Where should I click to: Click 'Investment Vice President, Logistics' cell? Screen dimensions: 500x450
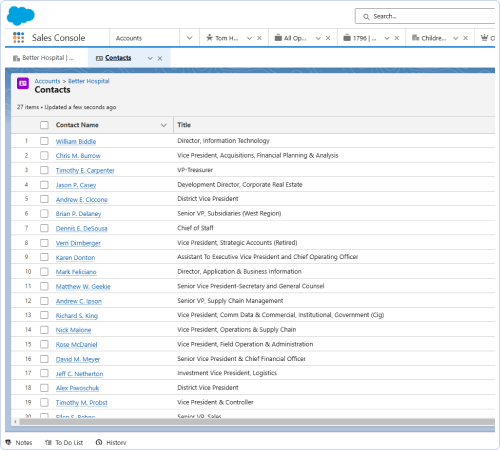pos(227,373)
